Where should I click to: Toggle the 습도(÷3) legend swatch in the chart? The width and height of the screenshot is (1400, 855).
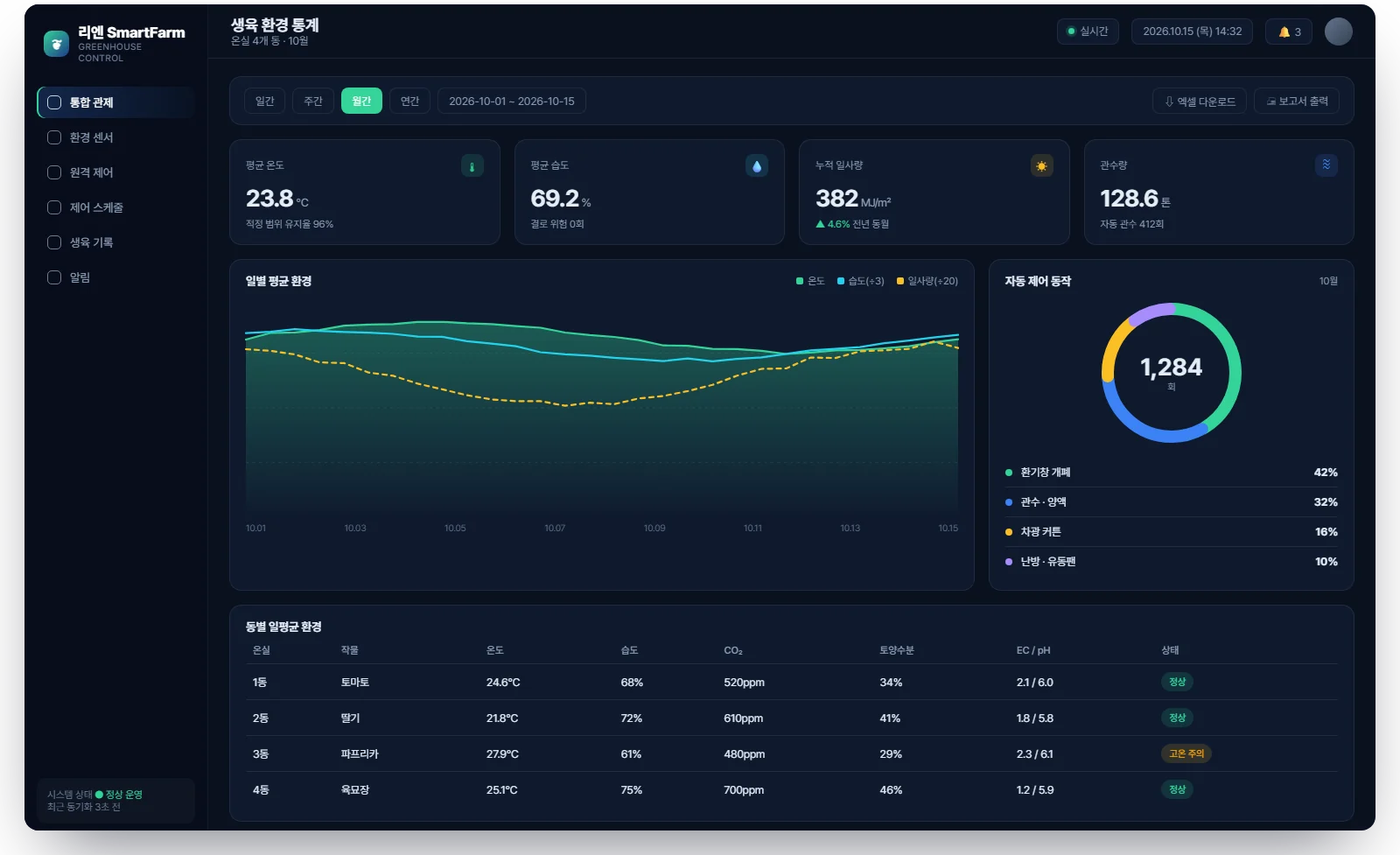[841, 281]
